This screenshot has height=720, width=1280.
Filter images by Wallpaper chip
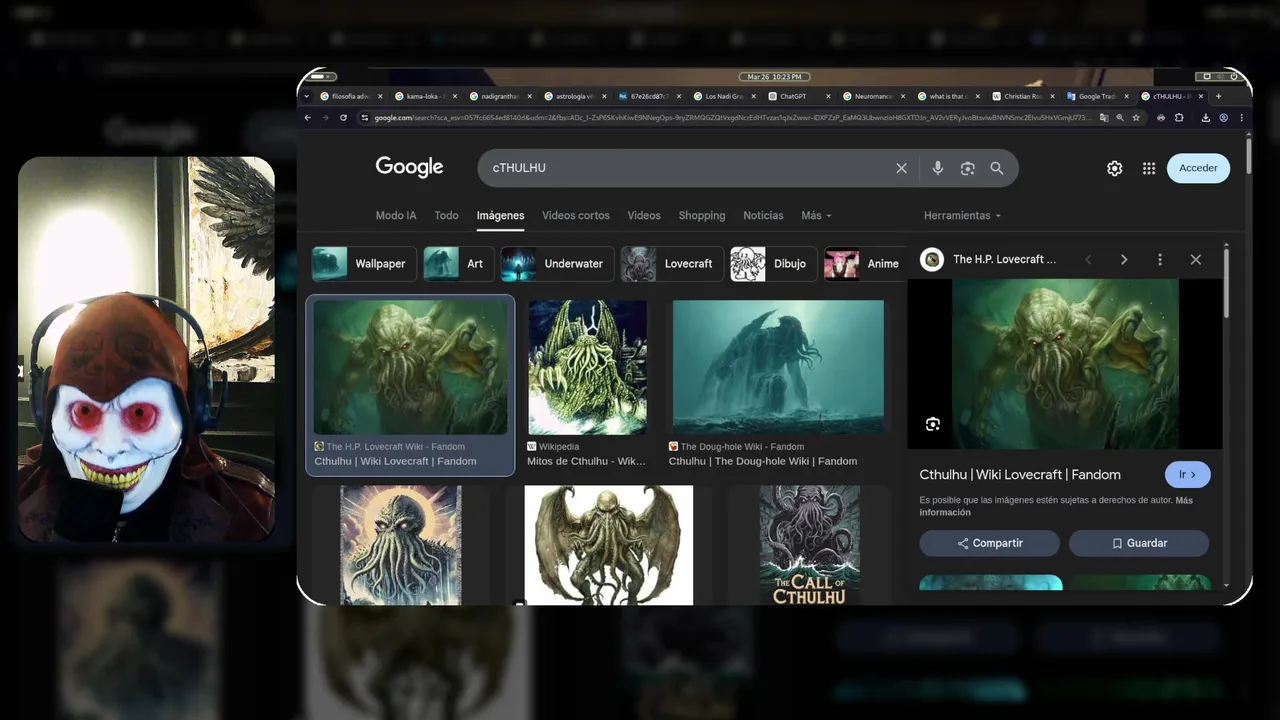pyautogui.click(x=364, y=264)
